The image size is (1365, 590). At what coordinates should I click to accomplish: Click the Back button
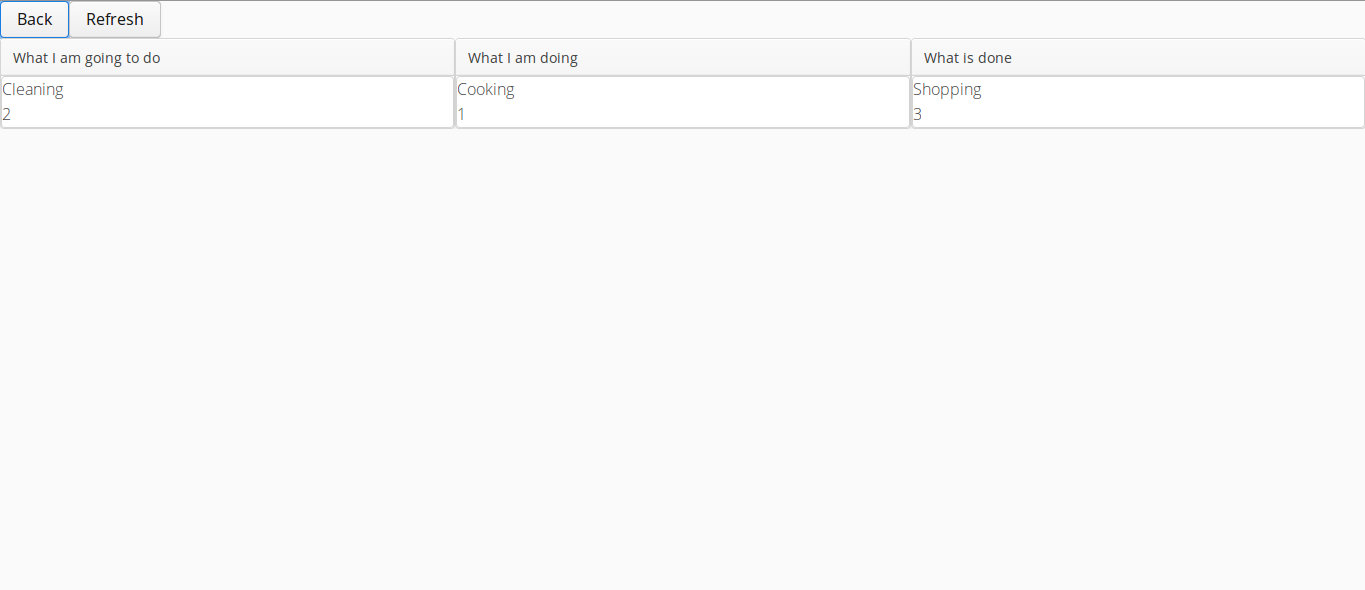pyautogui.click(x=35, y=19)
